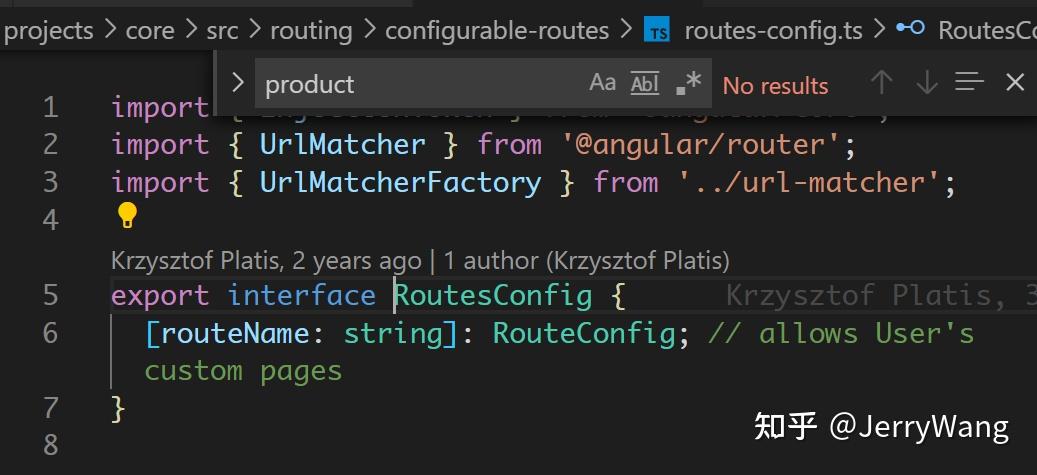Click the '../url-matcher' string
The image size is (1037, 475).
point(809,182)
